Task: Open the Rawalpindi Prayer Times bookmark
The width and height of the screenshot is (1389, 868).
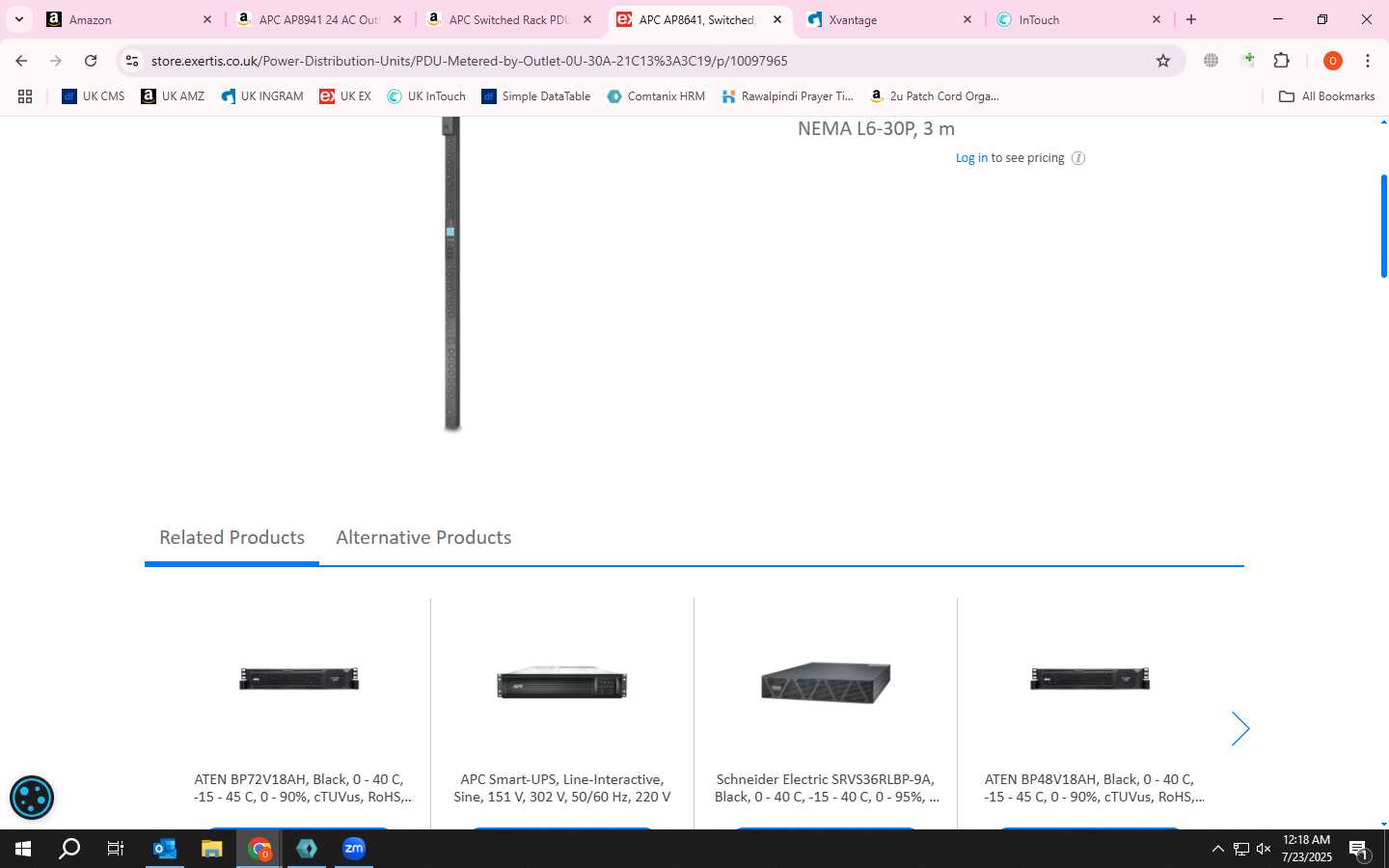Action: [787, 96]
